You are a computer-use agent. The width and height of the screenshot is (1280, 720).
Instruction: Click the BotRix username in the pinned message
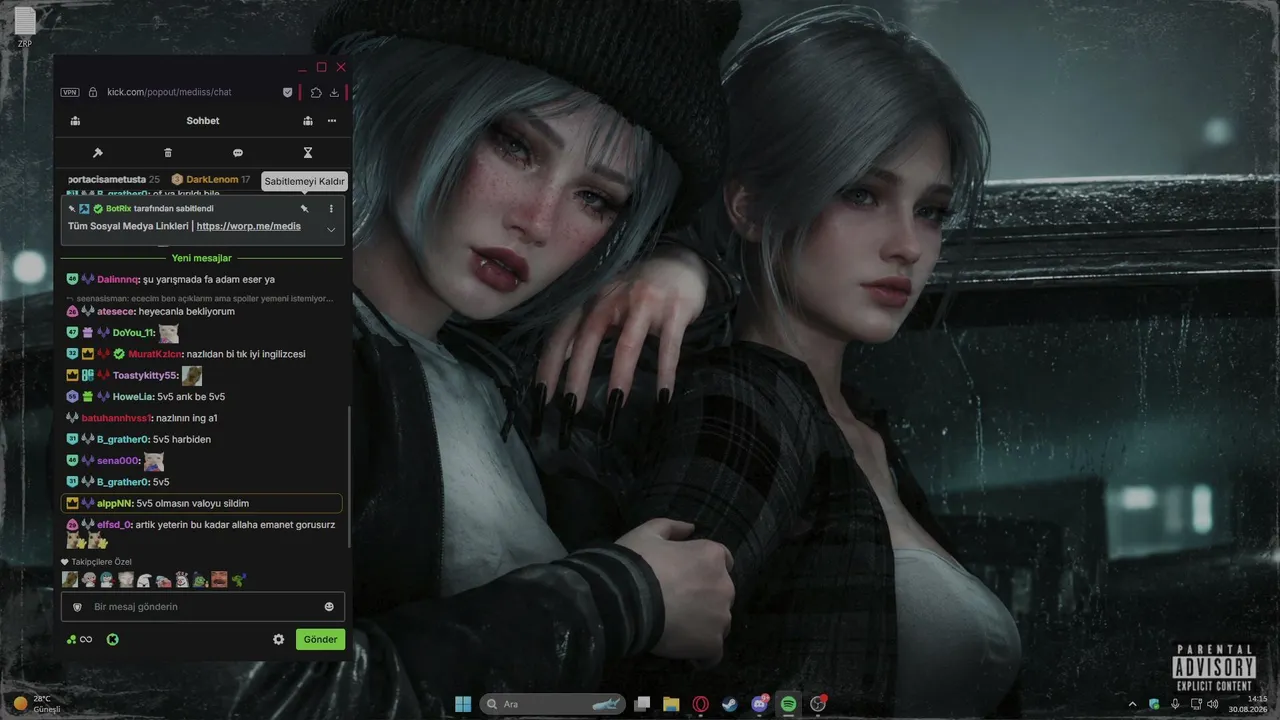pyautogui.click(x=118, y=208)
